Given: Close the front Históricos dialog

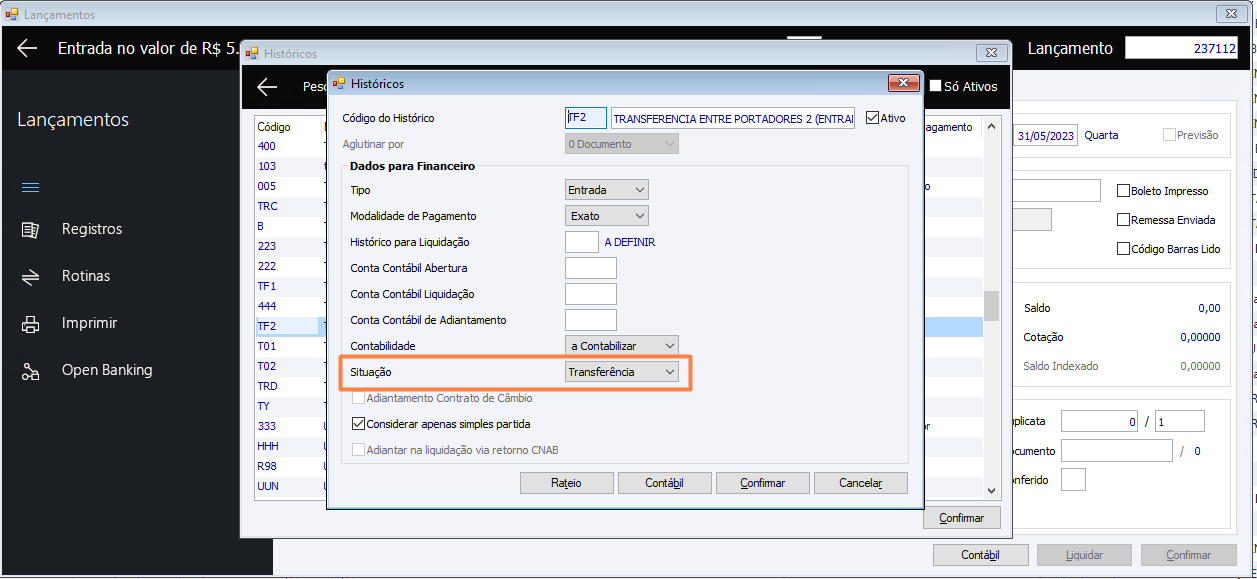Looking at the screenshot, I should tap(904, 83).
